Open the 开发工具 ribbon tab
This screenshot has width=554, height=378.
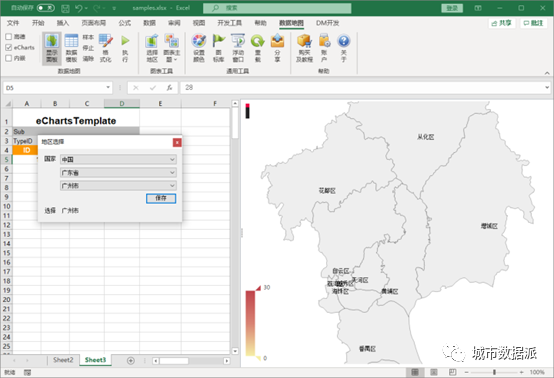[x=230, y=23]
